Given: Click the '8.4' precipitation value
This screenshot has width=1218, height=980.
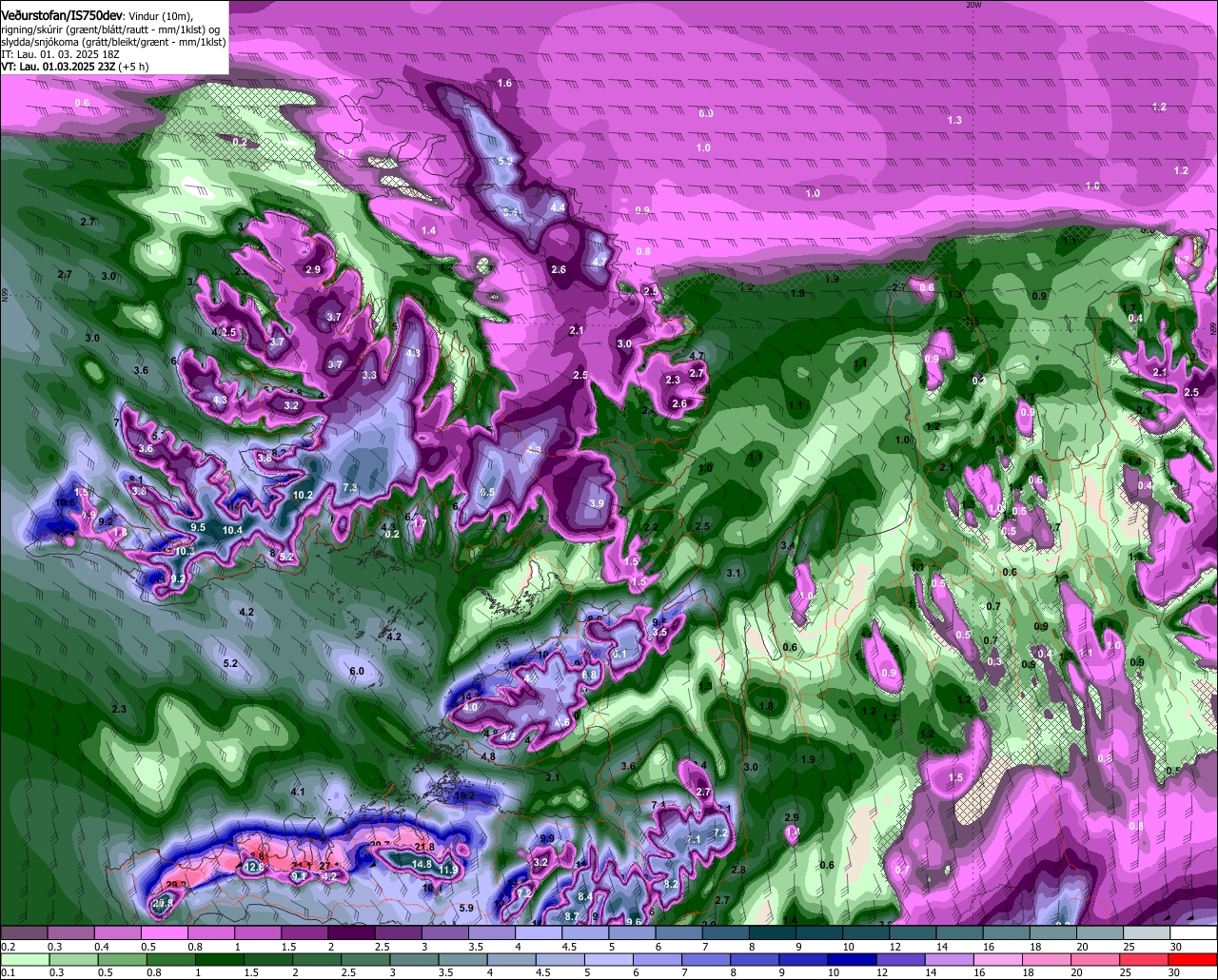Looking at the screenshot, I should (585, 896).
